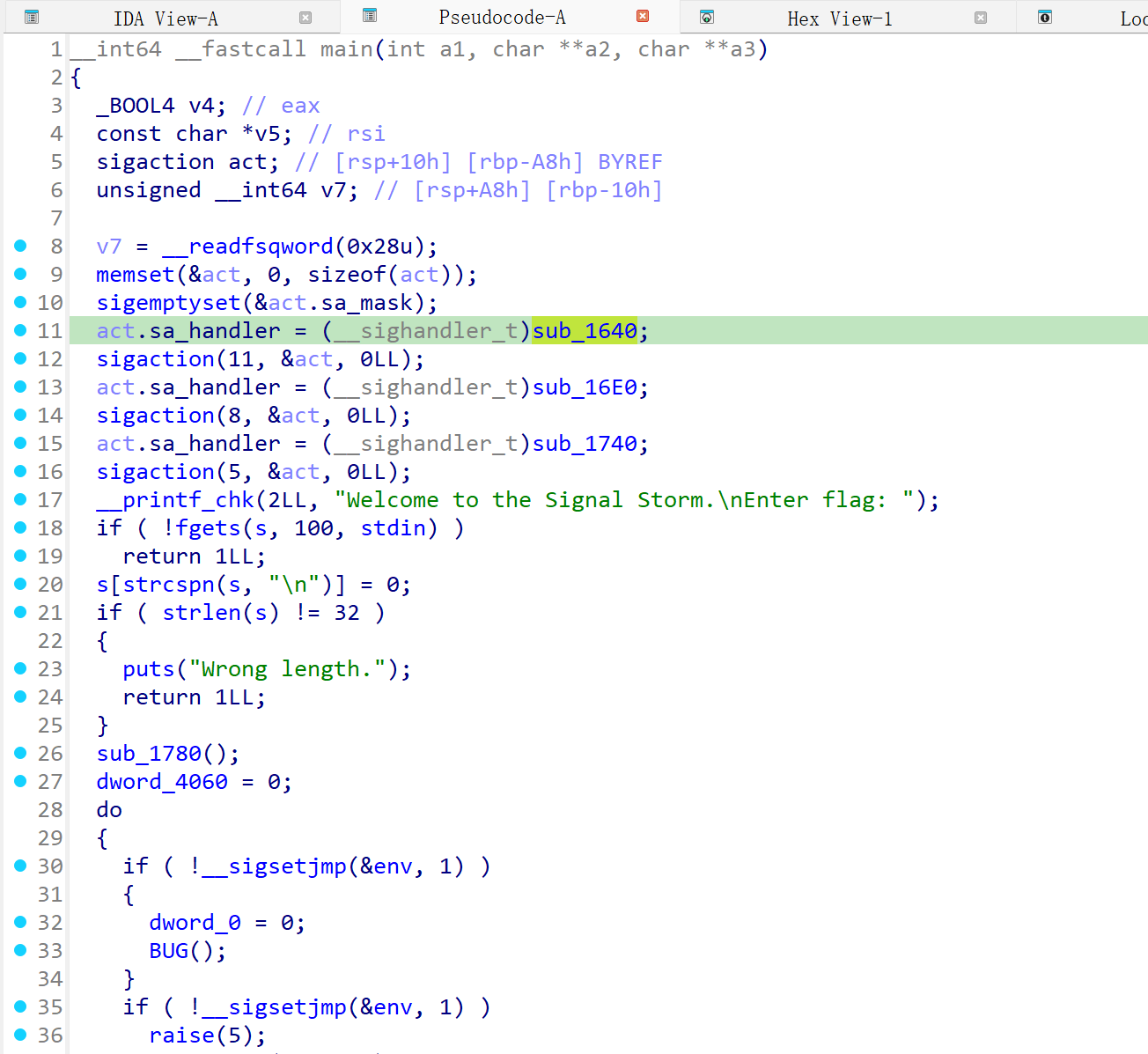This screenshot has height=1054, width=1148.
Task: Close the Hex View-1 tab
Action: (x=981, y=18)
